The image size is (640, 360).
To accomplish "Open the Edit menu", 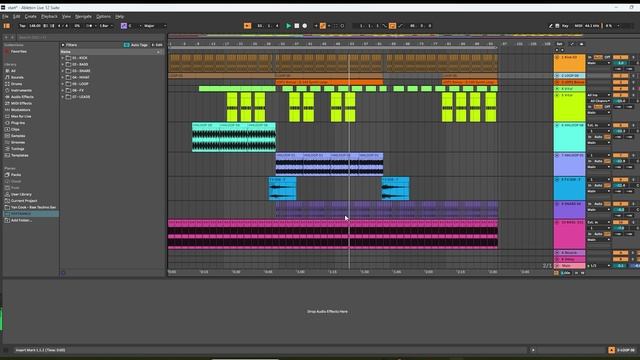I will click(x=16, y=16).
